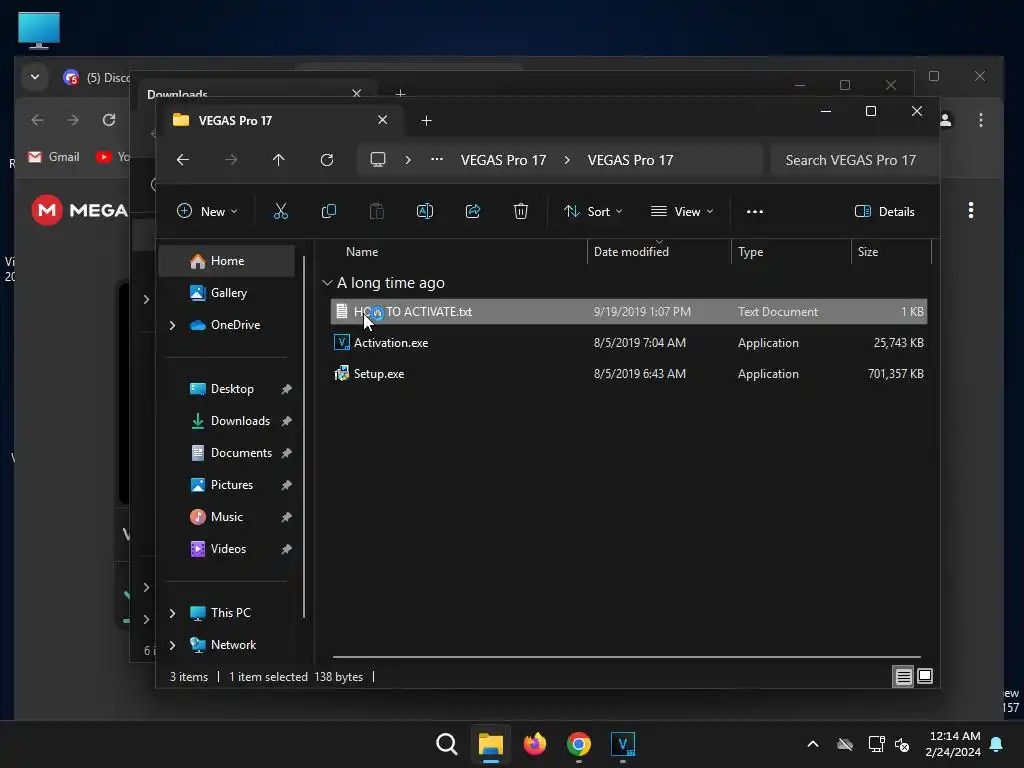
Task: Click the first VEGAS Pro 17 breadcrumb
Action: coord(504,160)
